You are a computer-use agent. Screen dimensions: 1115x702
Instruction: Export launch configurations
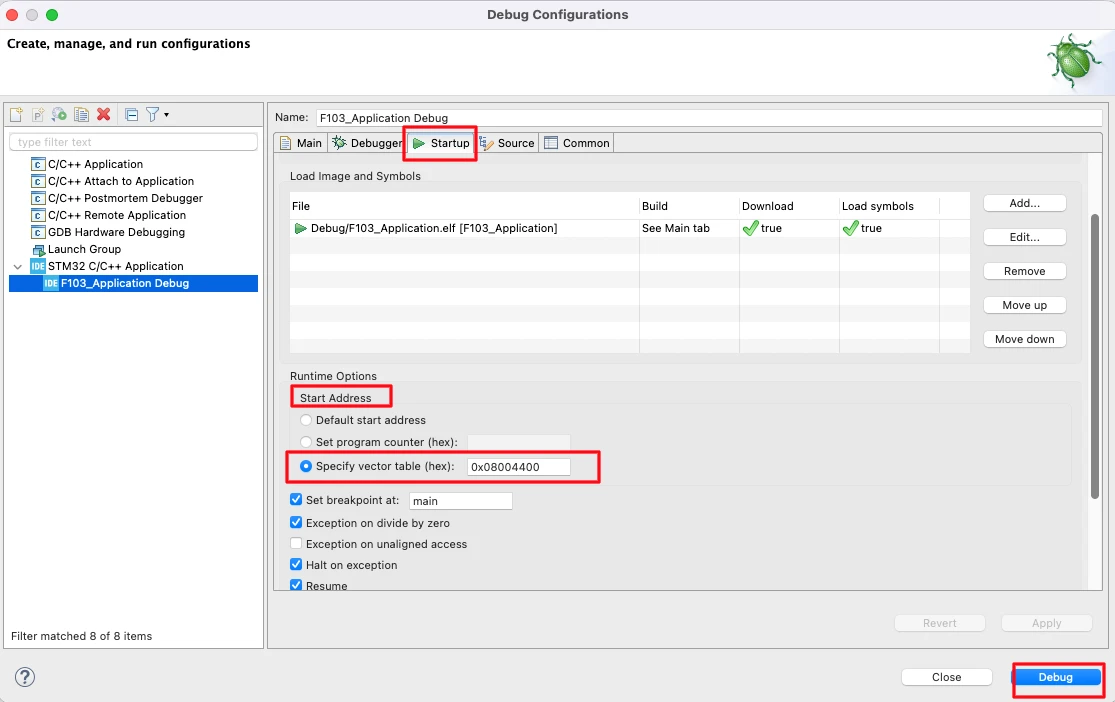click(x=59, y=114)
